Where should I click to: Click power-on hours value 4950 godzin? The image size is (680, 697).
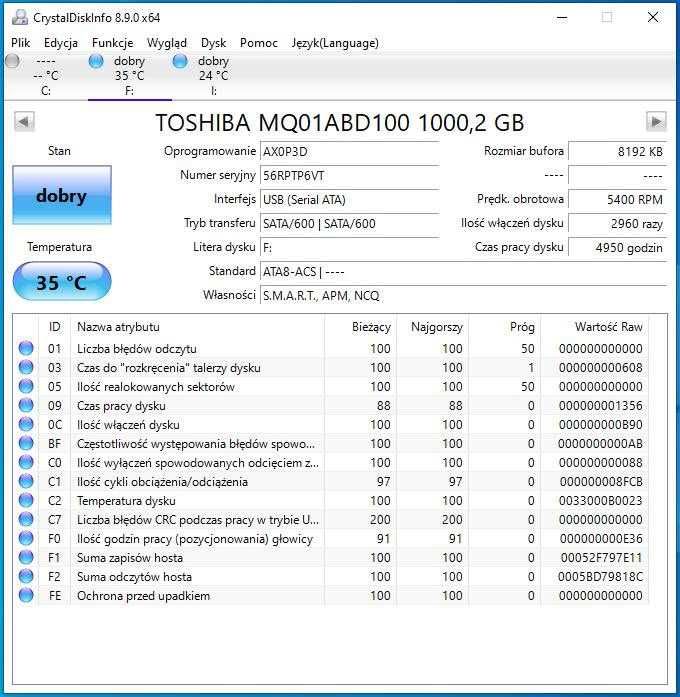click(x=617, y=248)
